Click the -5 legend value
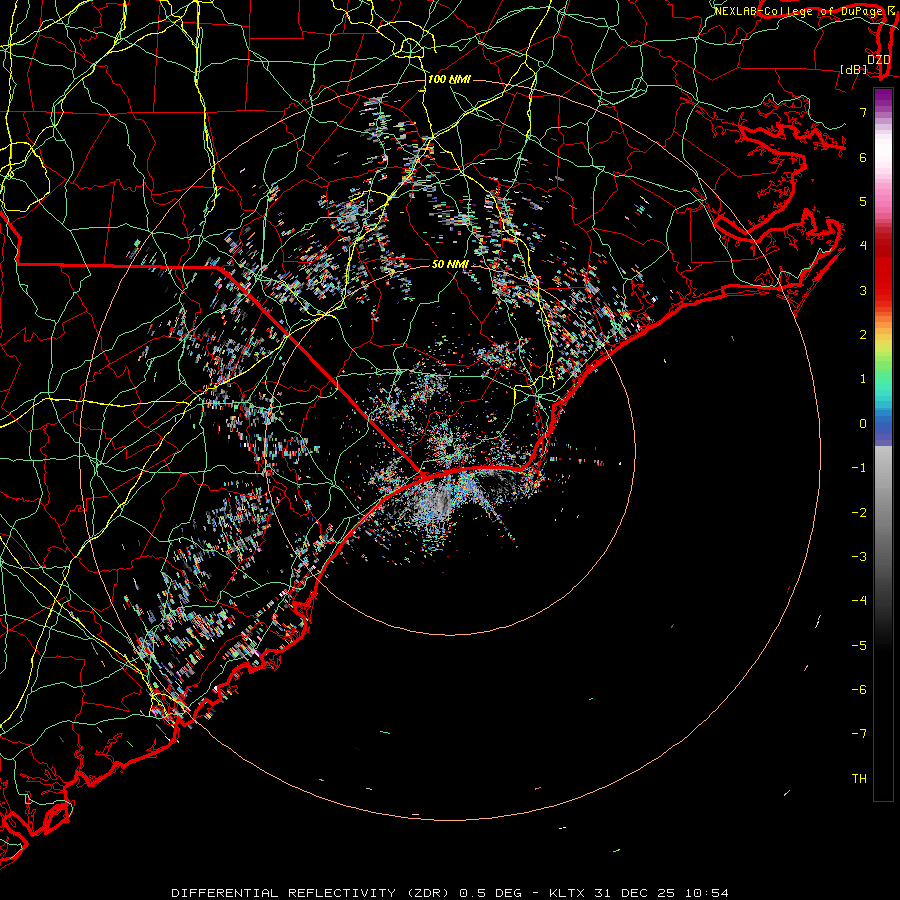This screenshot has width=900, height=900. coord(859,646)
